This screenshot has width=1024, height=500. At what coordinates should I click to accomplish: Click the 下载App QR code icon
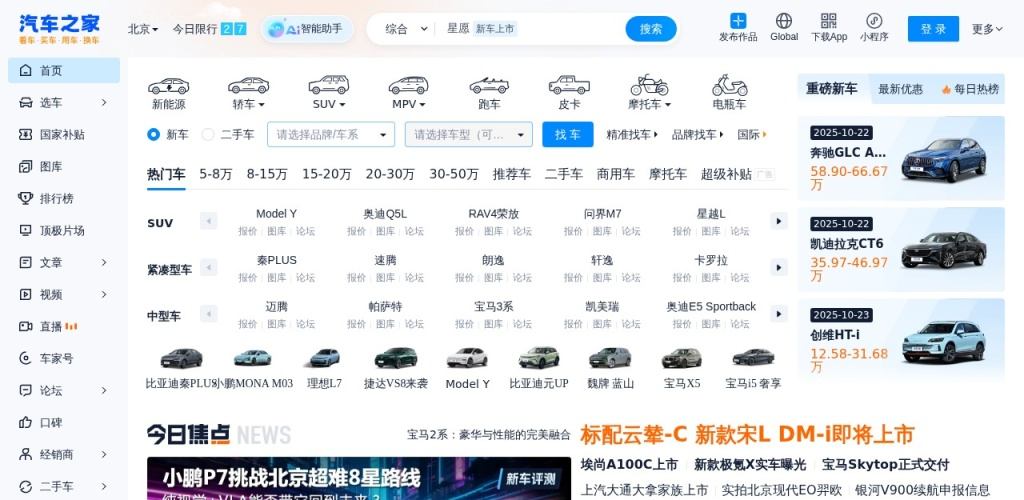click(x=829, y=21)
